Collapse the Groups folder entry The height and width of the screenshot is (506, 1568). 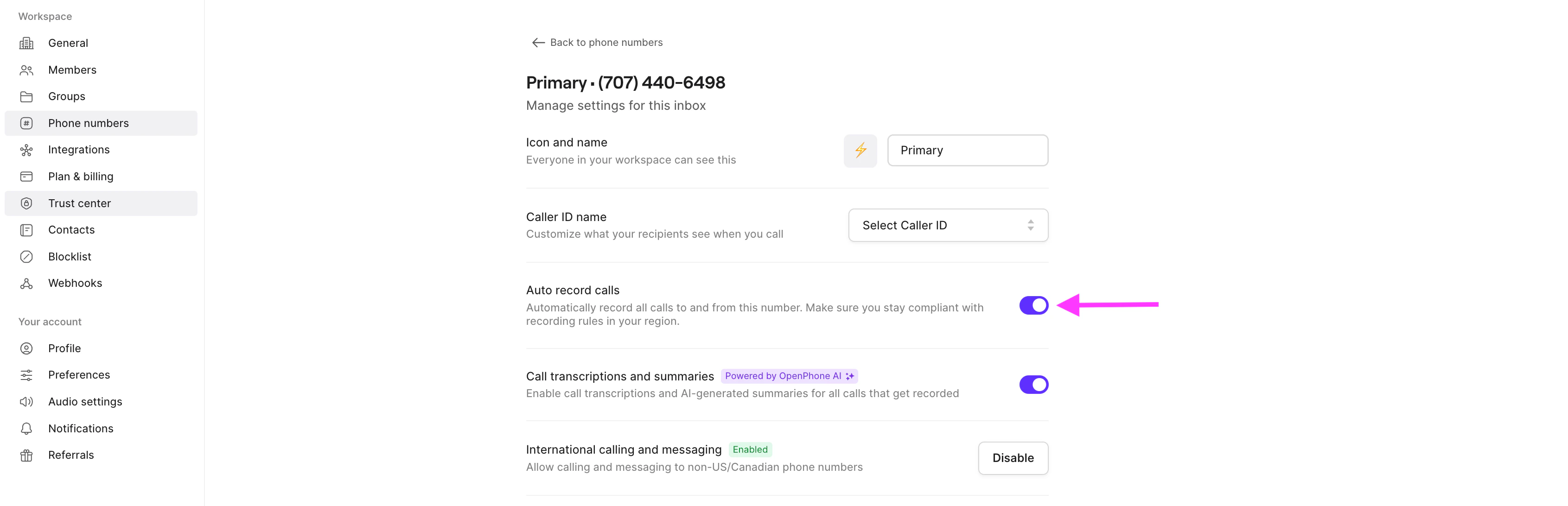click(66, 96)
